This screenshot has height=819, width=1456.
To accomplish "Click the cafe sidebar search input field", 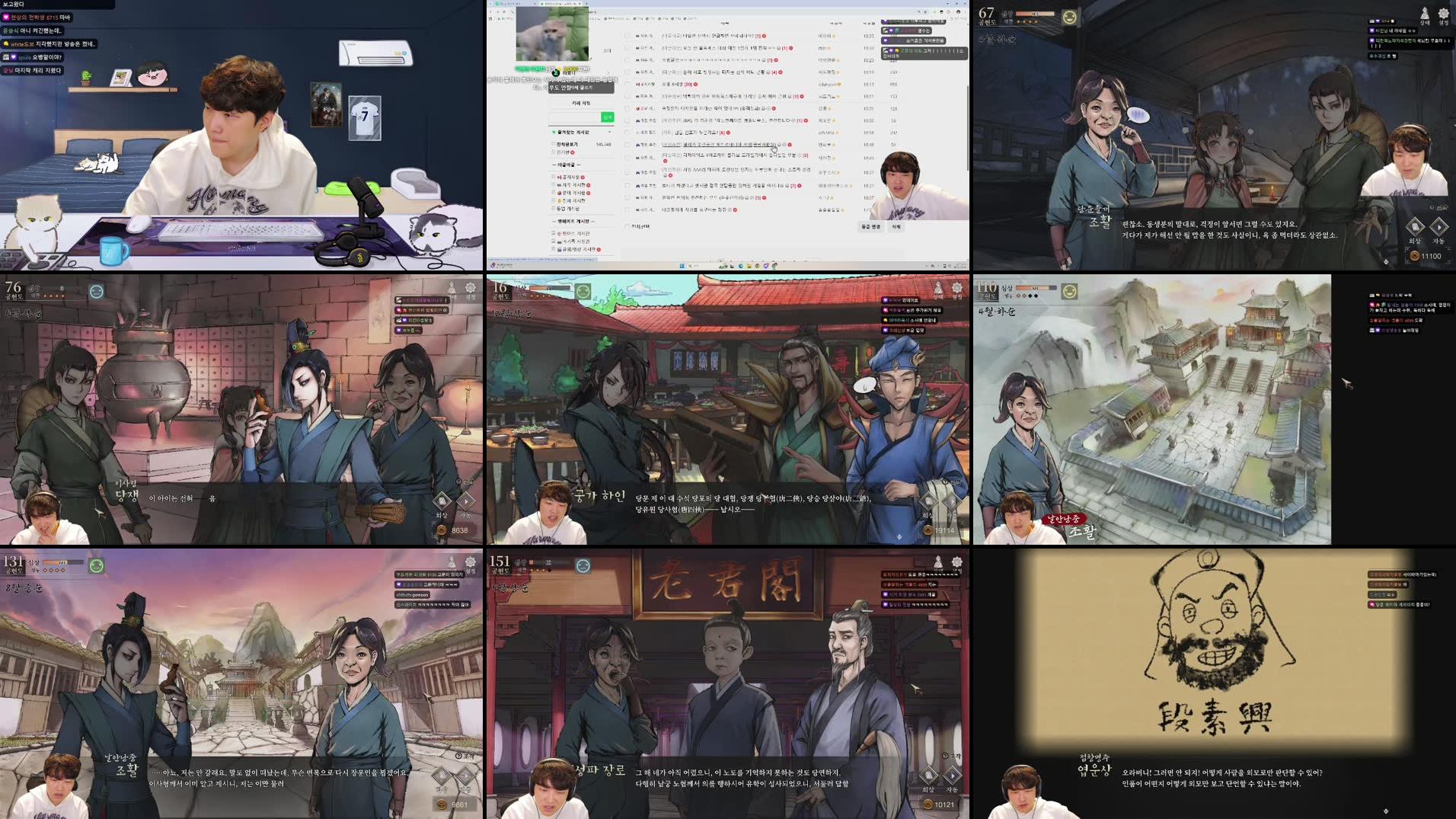I will [x=574, y=117].
